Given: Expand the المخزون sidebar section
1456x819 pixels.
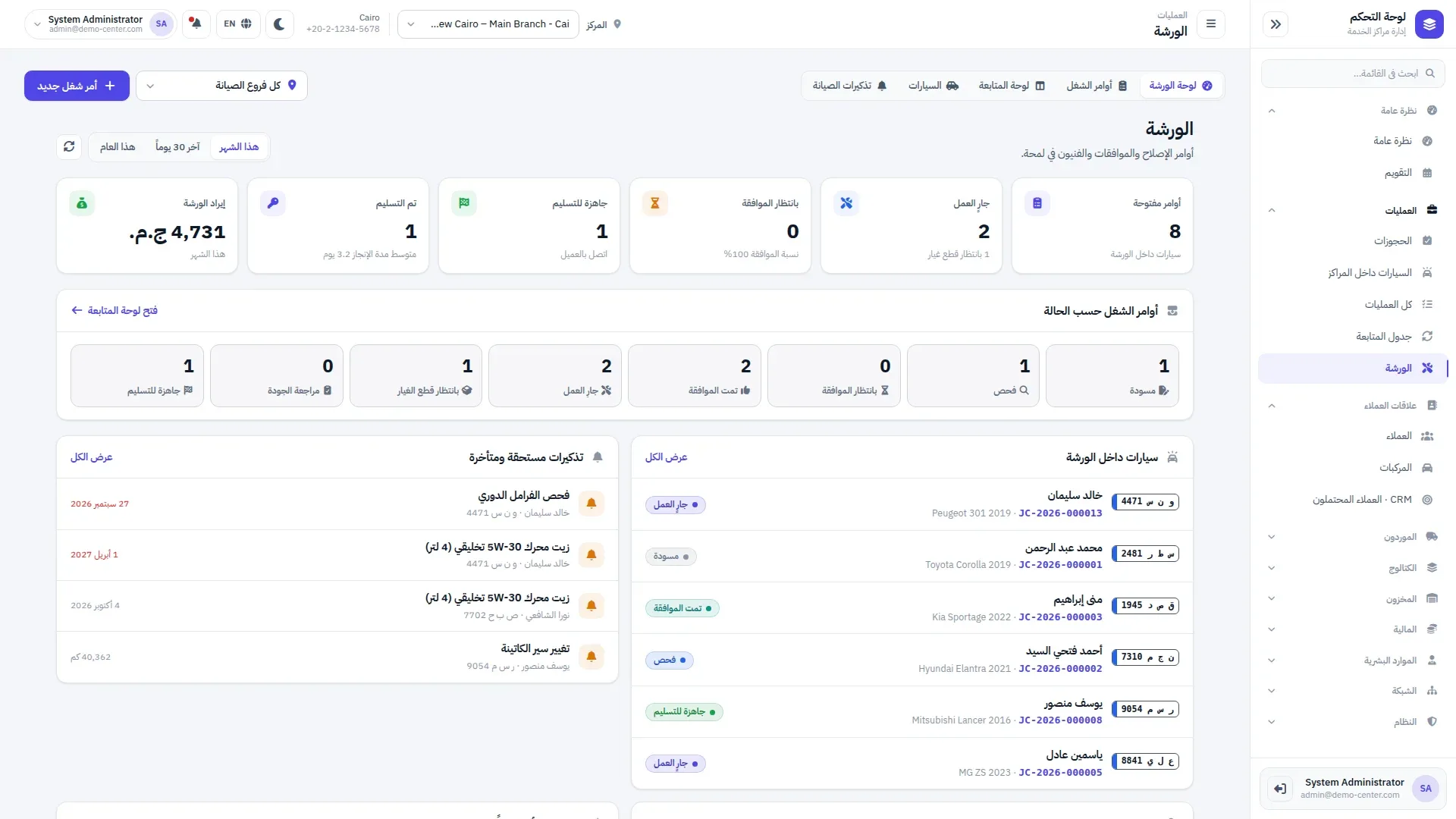Looking at the screenshot, I should pyautogui.click(x=1354, y=599).
